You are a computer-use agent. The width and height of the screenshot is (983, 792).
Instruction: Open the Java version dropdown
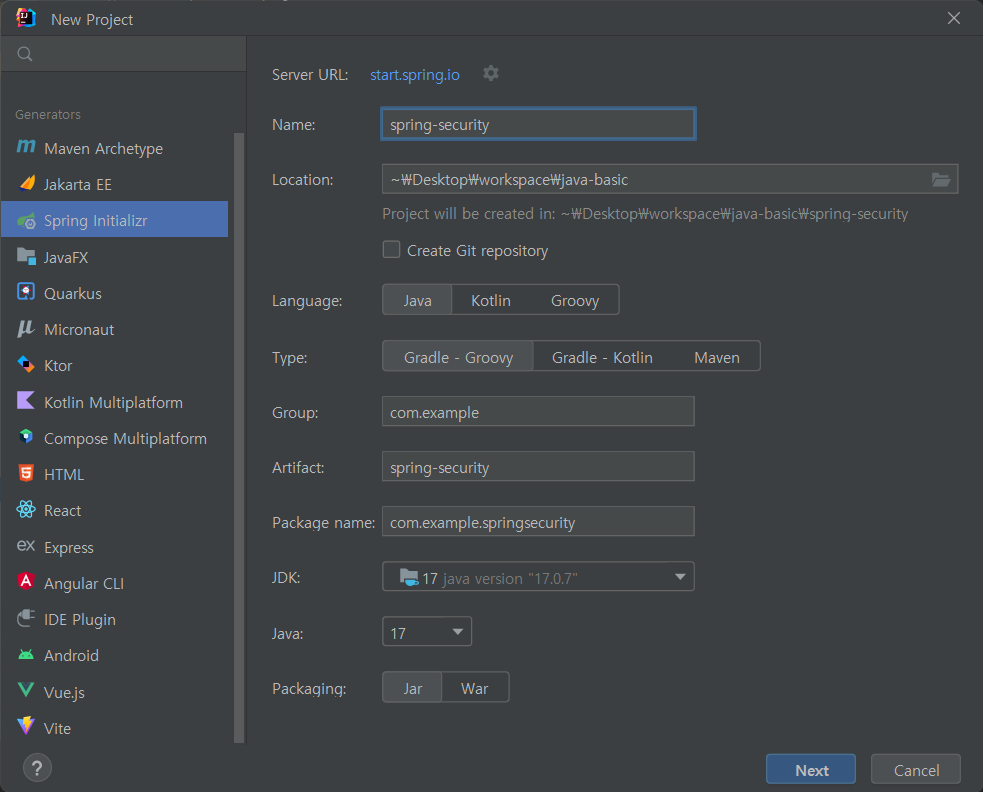click(427, 632)
